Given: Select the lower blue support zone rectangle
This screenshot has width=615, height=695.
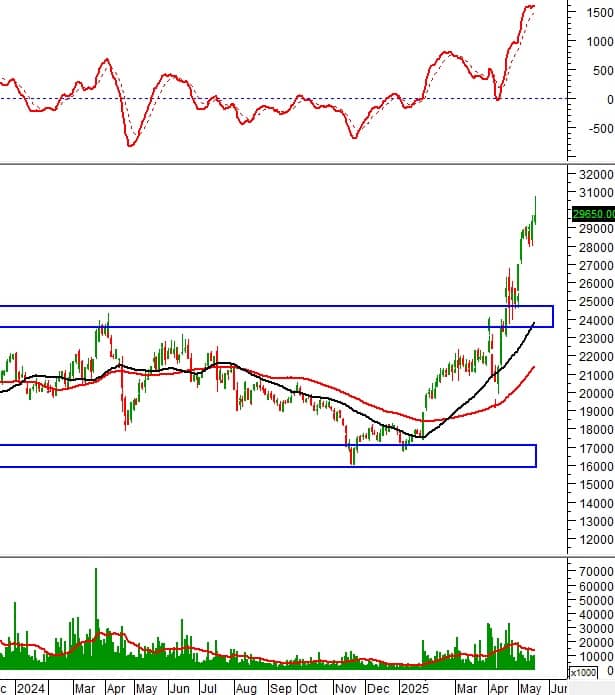Looking at the screenshot, I should click(x=268, y=456).
